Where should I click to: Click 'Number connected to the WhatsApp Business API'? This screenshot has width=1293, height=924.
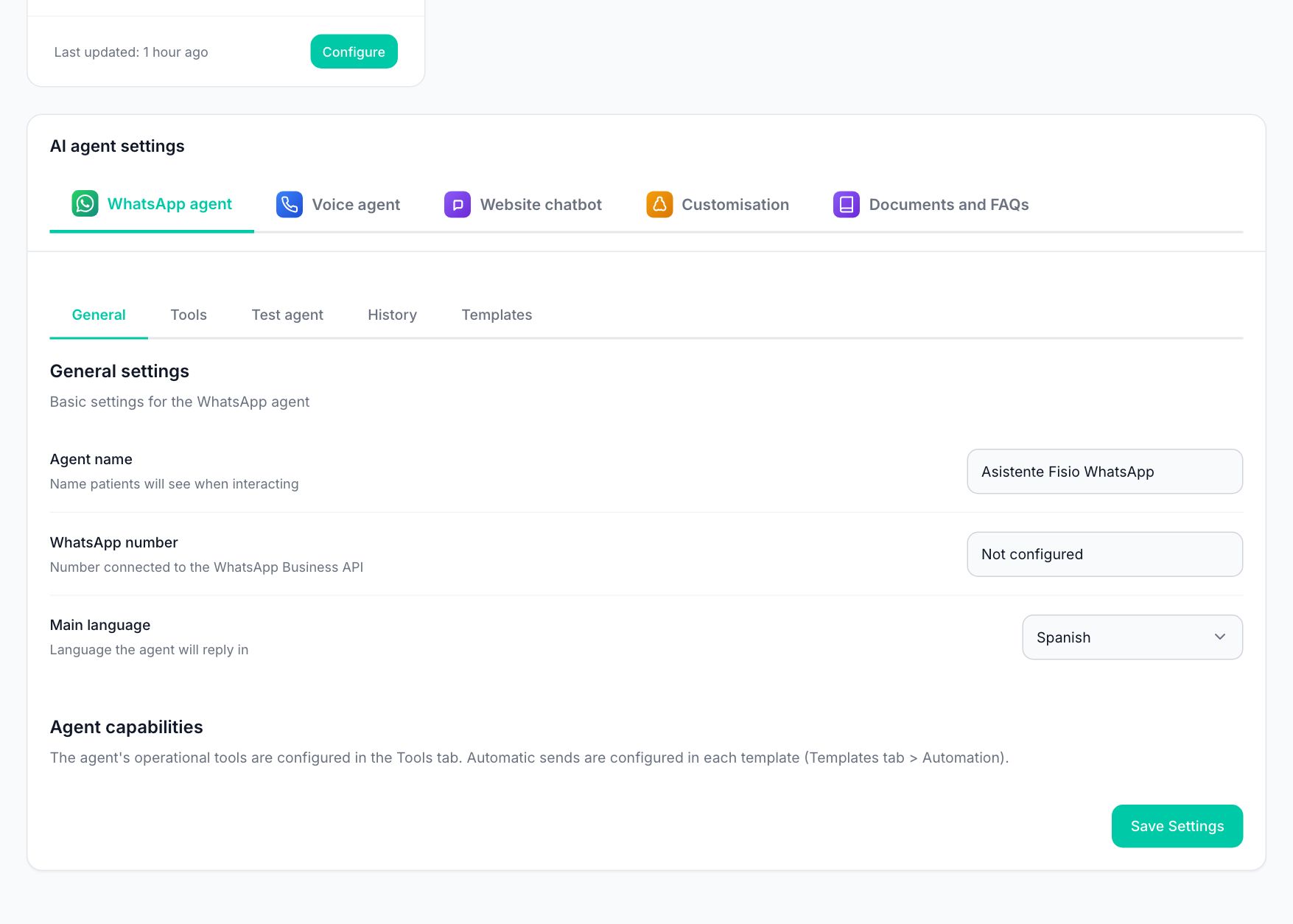[207, 567]
